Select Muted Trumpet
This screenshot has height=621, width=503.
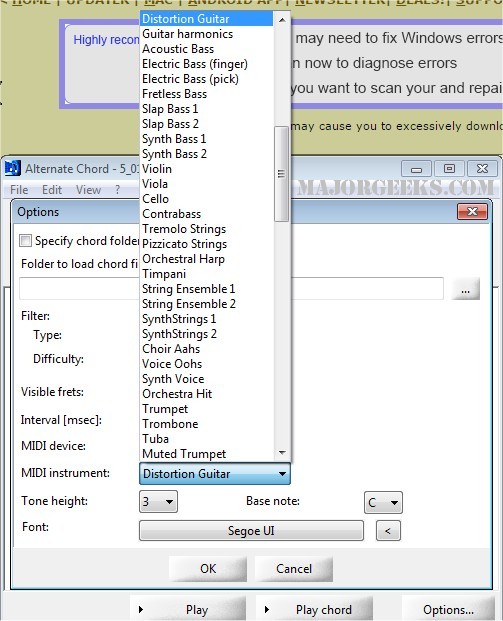point(207,453)
